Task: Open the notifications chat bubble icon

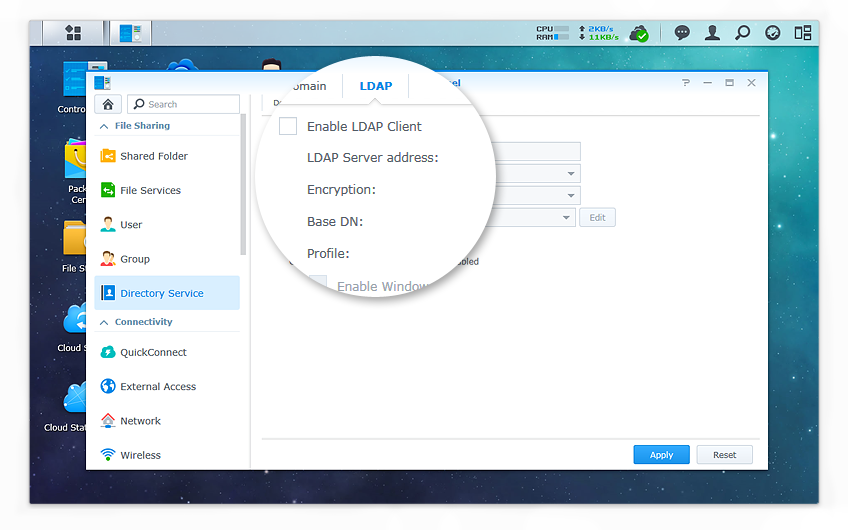Action: click(x=682, y=33)
